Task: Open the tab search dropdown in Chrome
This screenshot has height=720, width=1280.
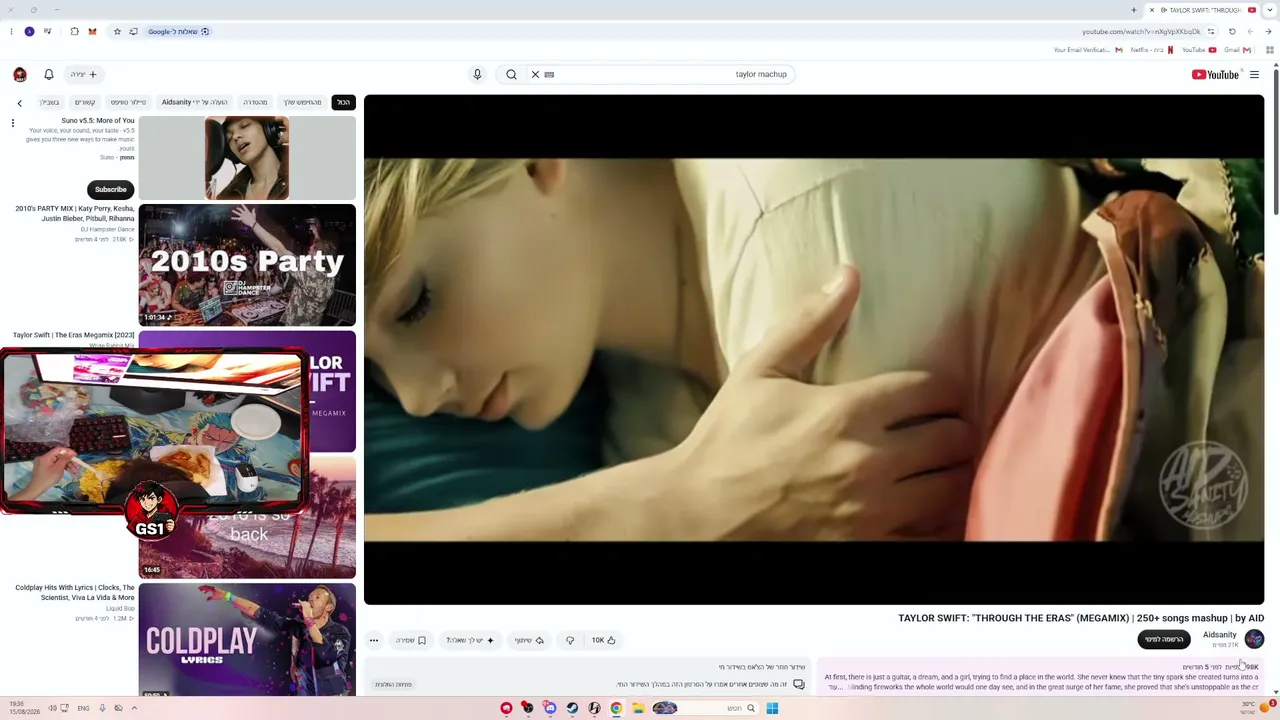Action: pos(1270,10)
